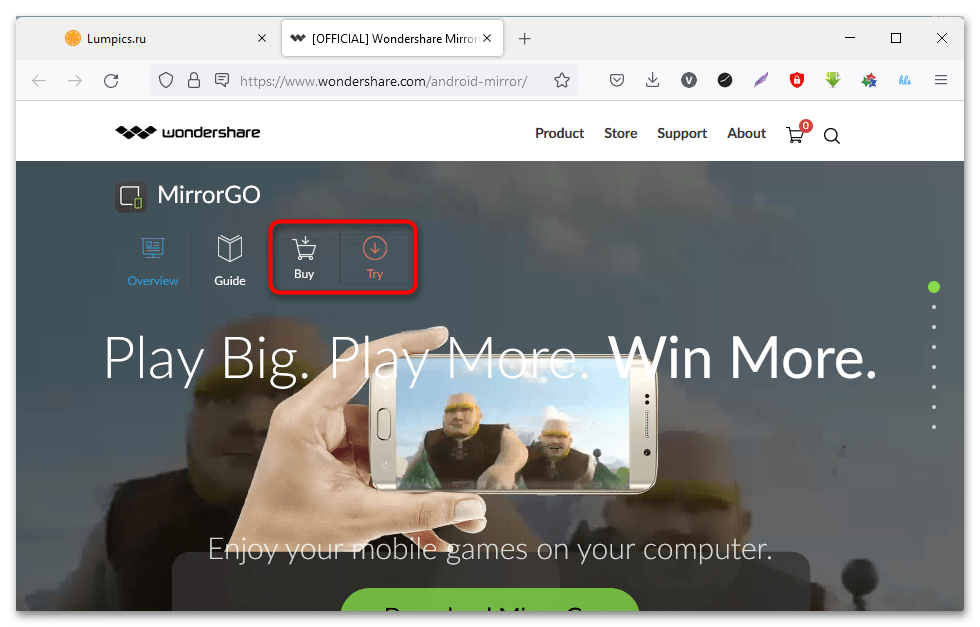Image resolution: width=980 pixels, height=627 pixels.
Task: Click the Try download icon
Action: (x=374, y=248)
